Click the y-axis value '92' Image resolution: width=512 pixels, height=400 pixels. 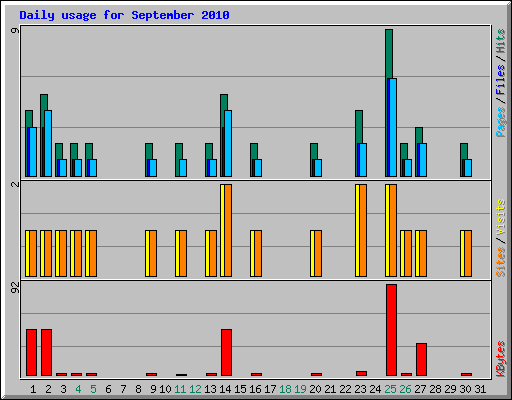[15, 288]
